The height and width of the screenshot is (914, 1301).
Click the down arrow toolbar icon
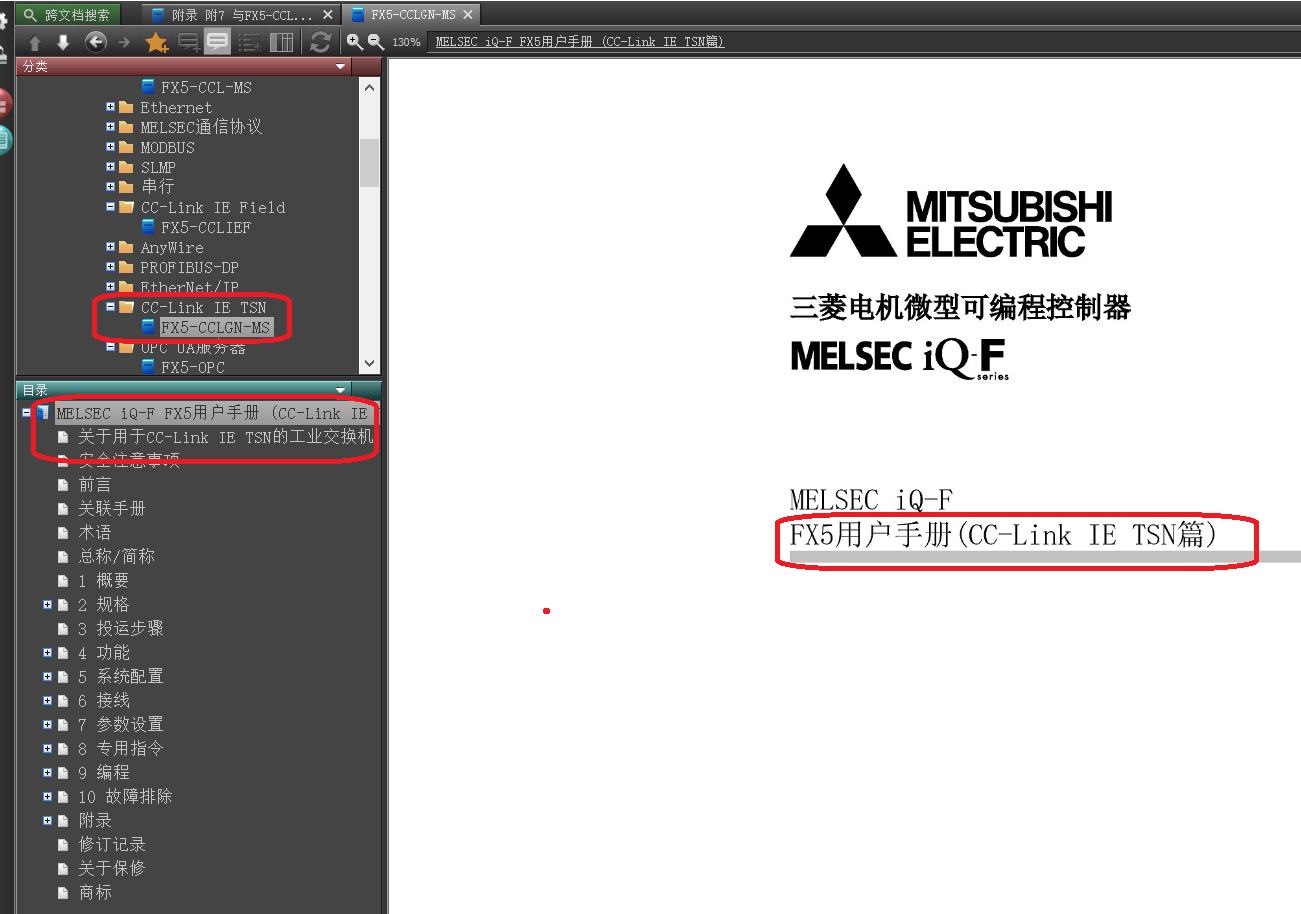tap(63, 42)
